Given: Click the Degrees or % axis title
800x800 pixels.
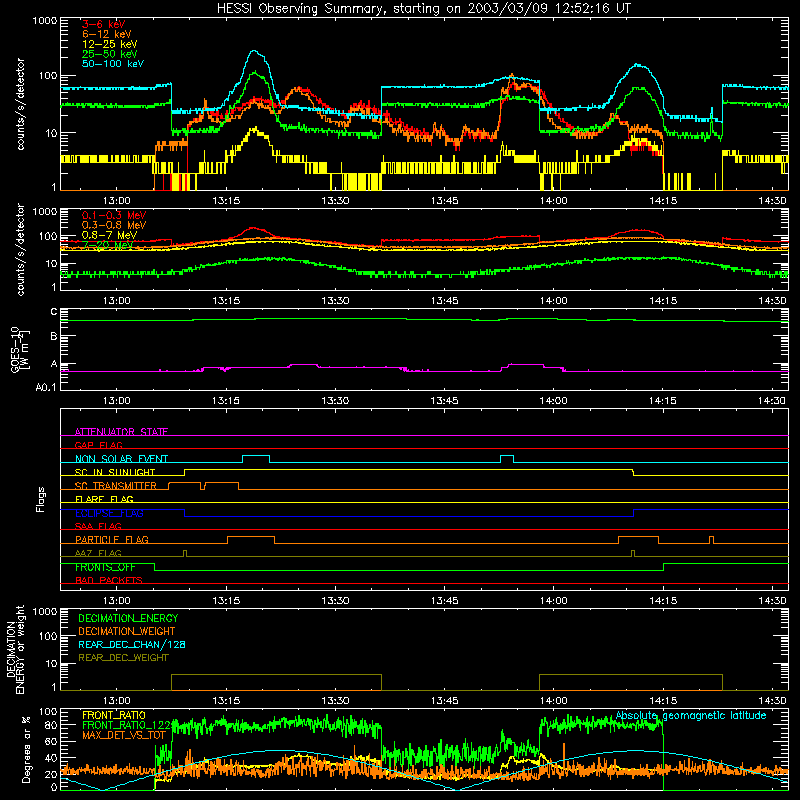Looking at the screenshot, I should point(27,749).
